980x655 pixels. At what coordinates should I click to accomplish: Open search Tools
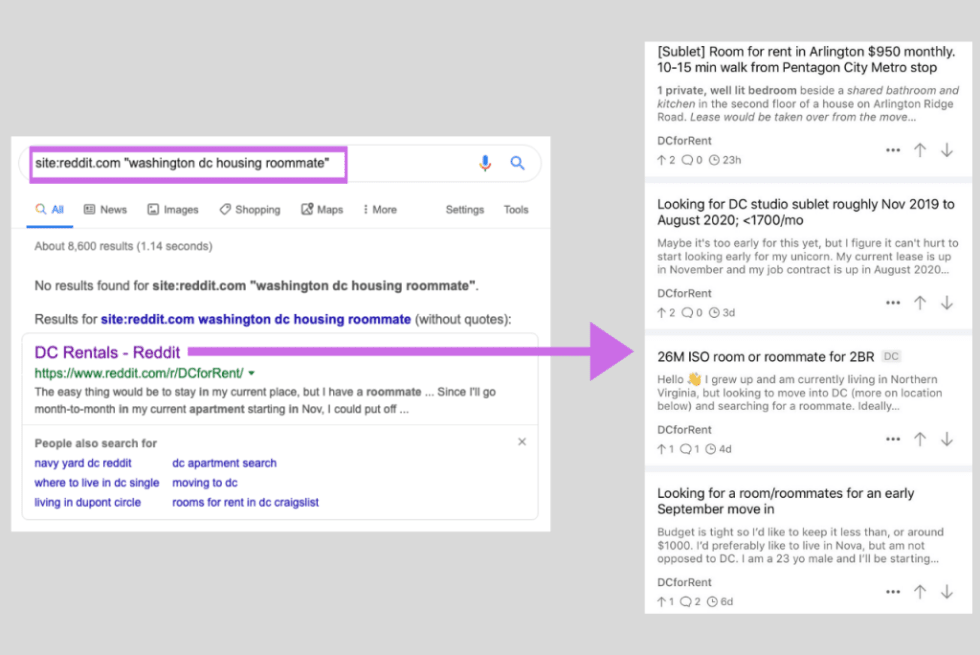tap(516, 210)
